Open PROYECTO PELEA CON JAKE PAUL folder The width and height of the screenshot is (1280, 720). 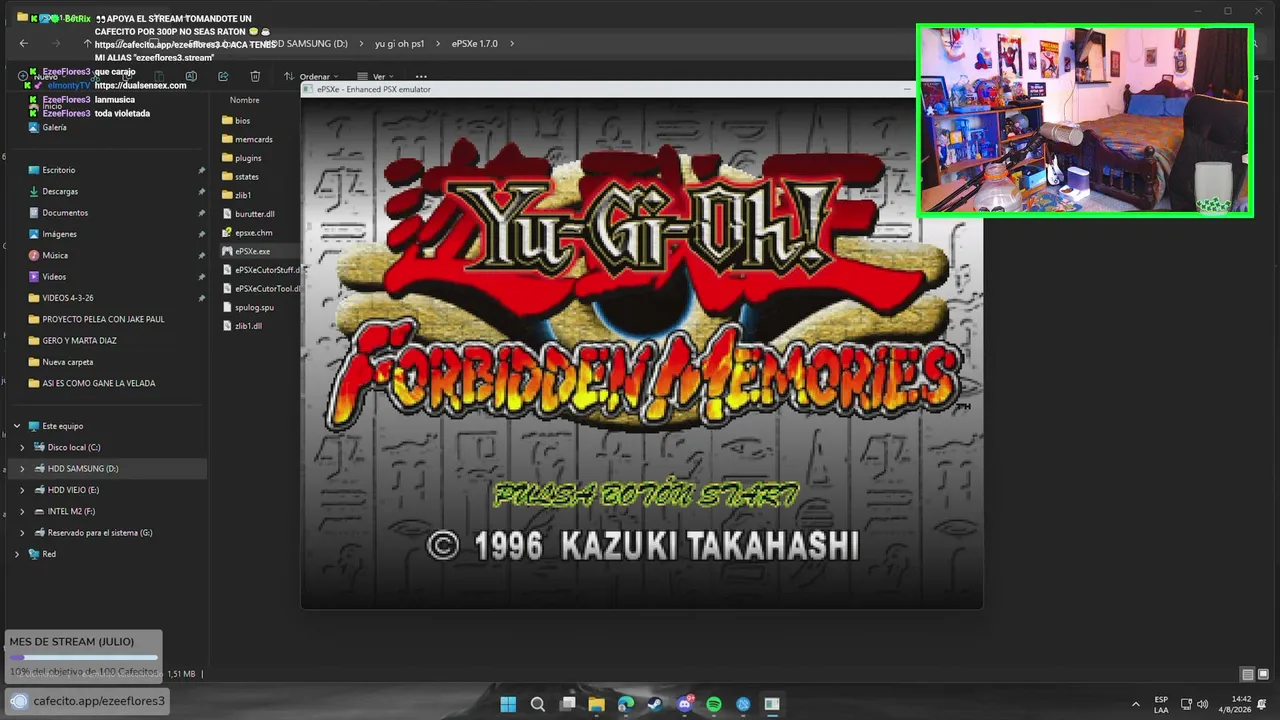click(x=103, y=319)
